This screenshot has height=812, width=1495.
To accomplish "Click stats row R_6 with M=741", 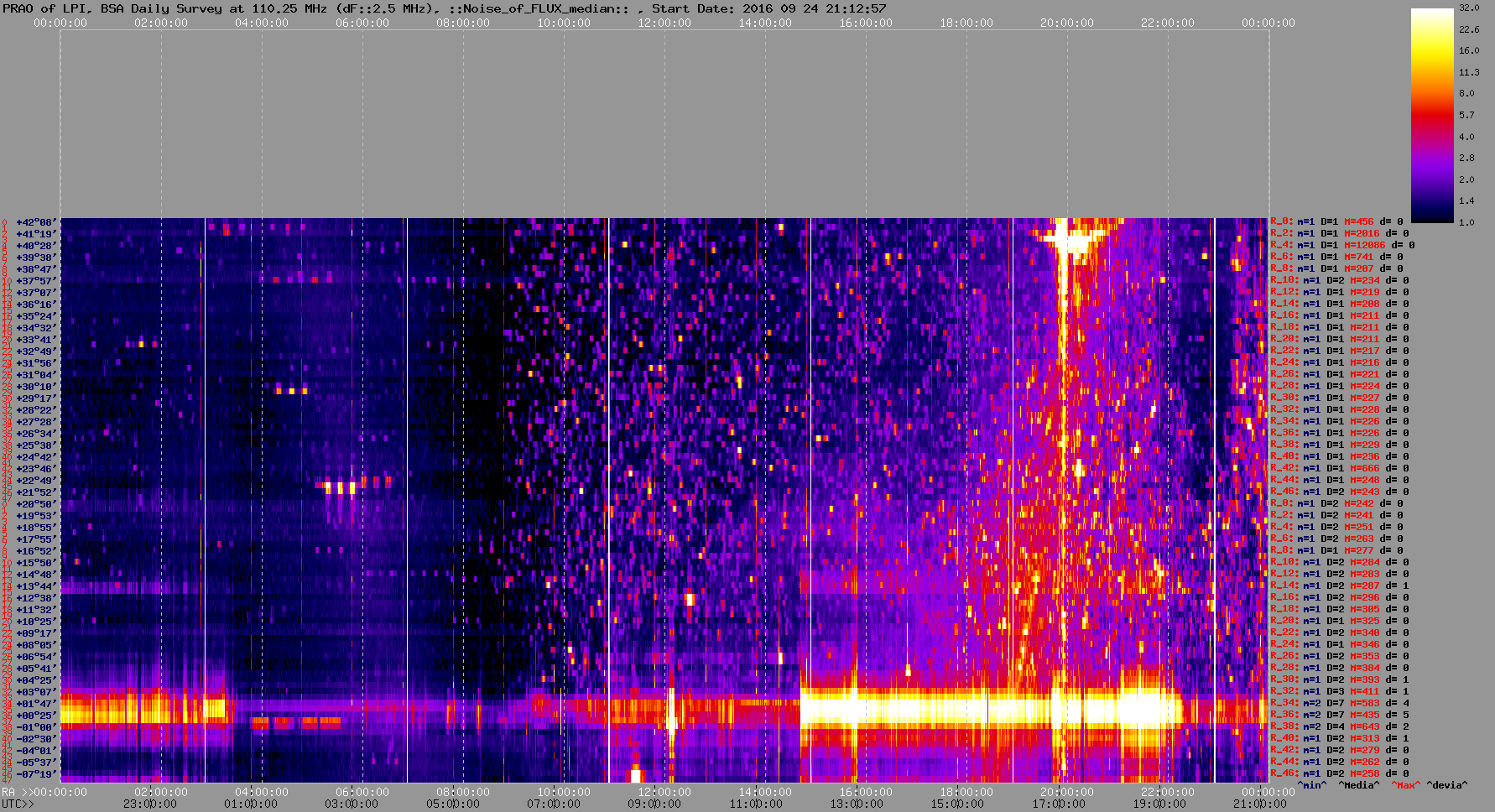I will (1336, 258).
